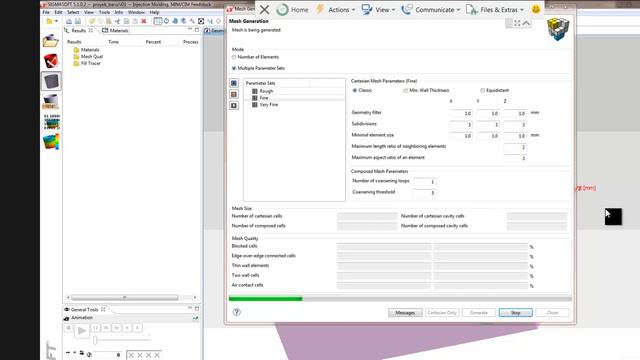Click Results panel horizontal scrollbar
Image resolution: width=640 pixels, height=360 pixels.
click(124, 298)
